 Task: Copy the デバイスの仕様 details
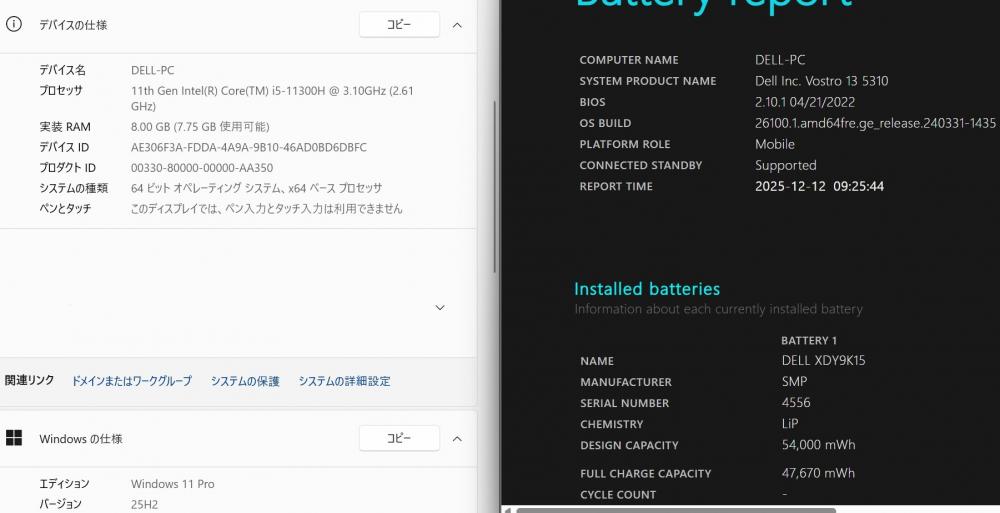point(399,24)
